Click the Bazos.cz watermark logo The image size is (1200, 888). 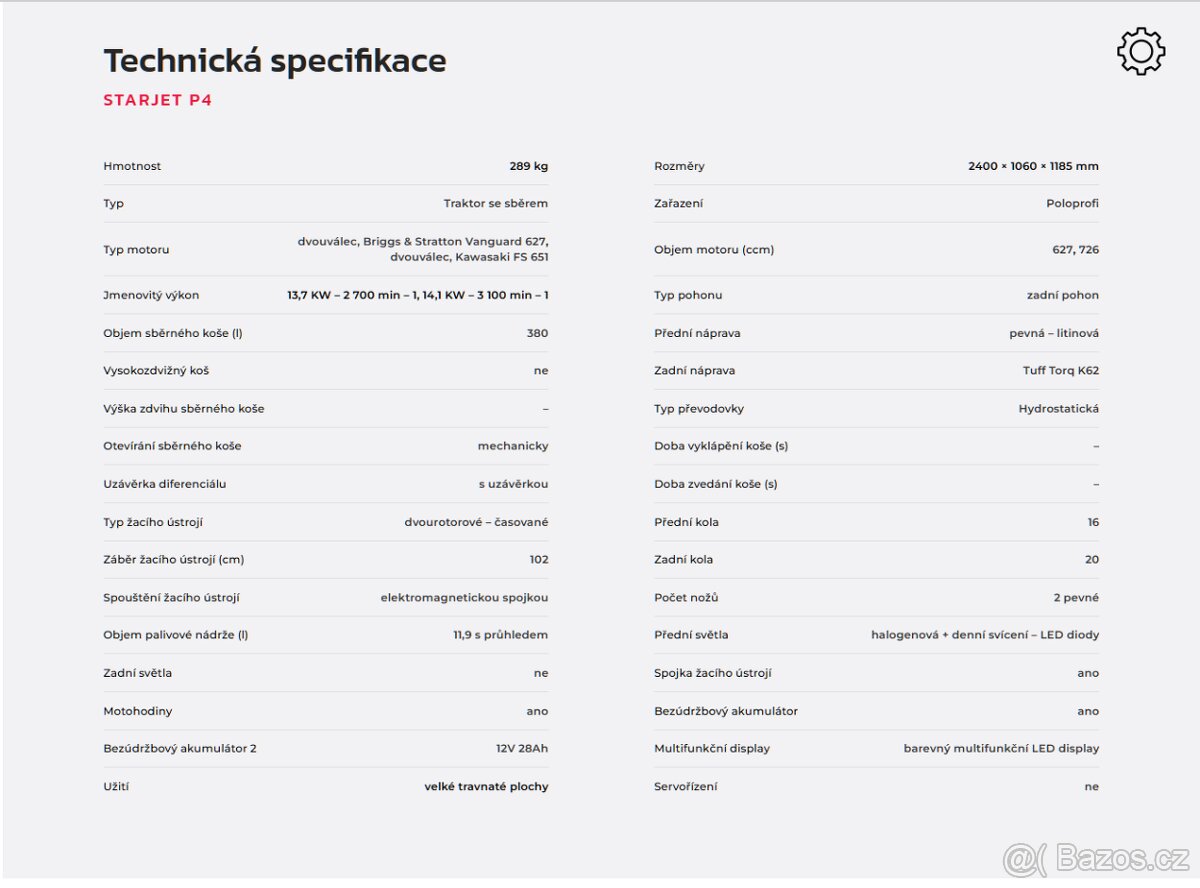tap(1096, 859)
